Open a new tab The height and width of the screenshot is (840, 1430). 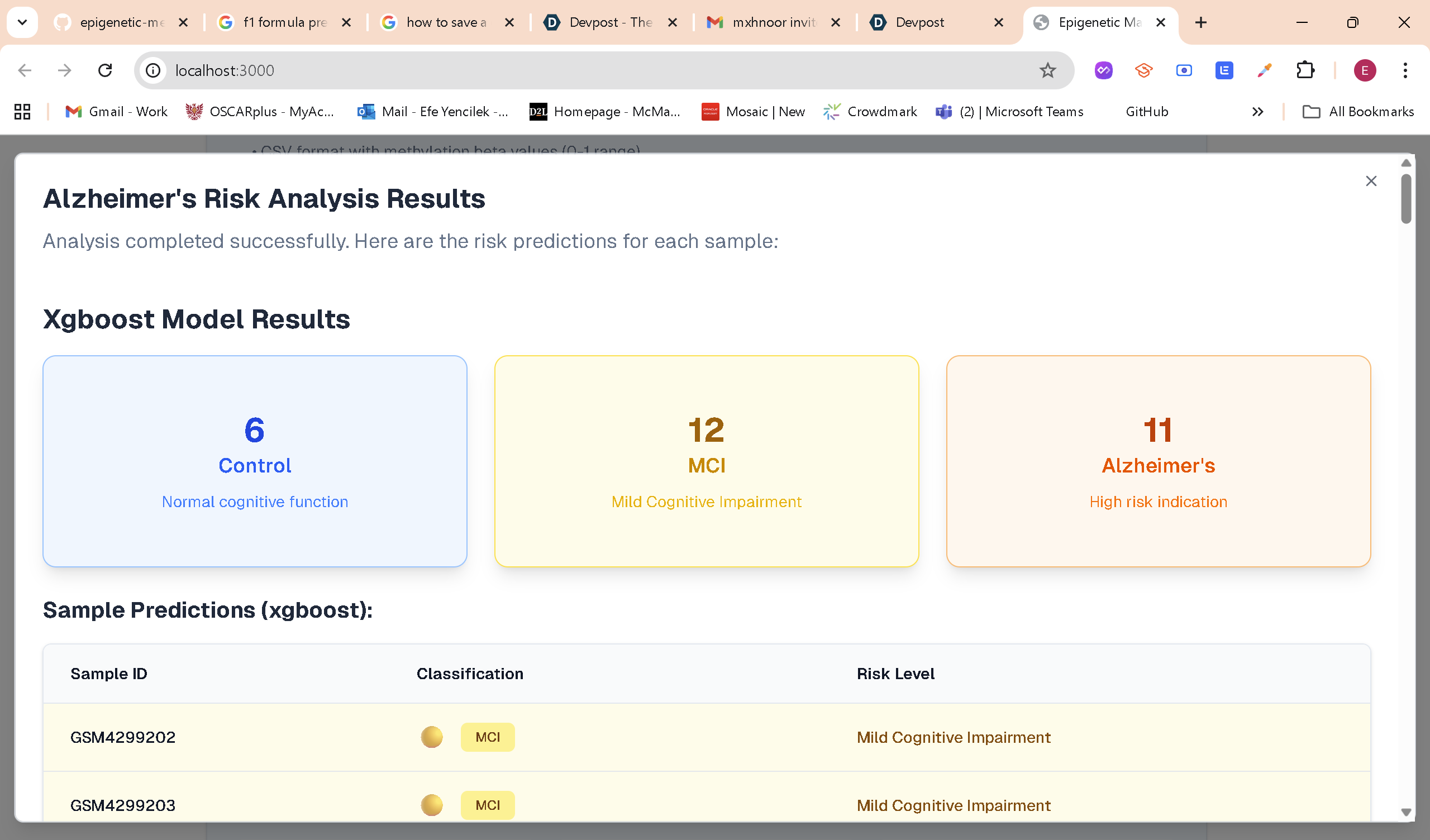[1201, 22]
